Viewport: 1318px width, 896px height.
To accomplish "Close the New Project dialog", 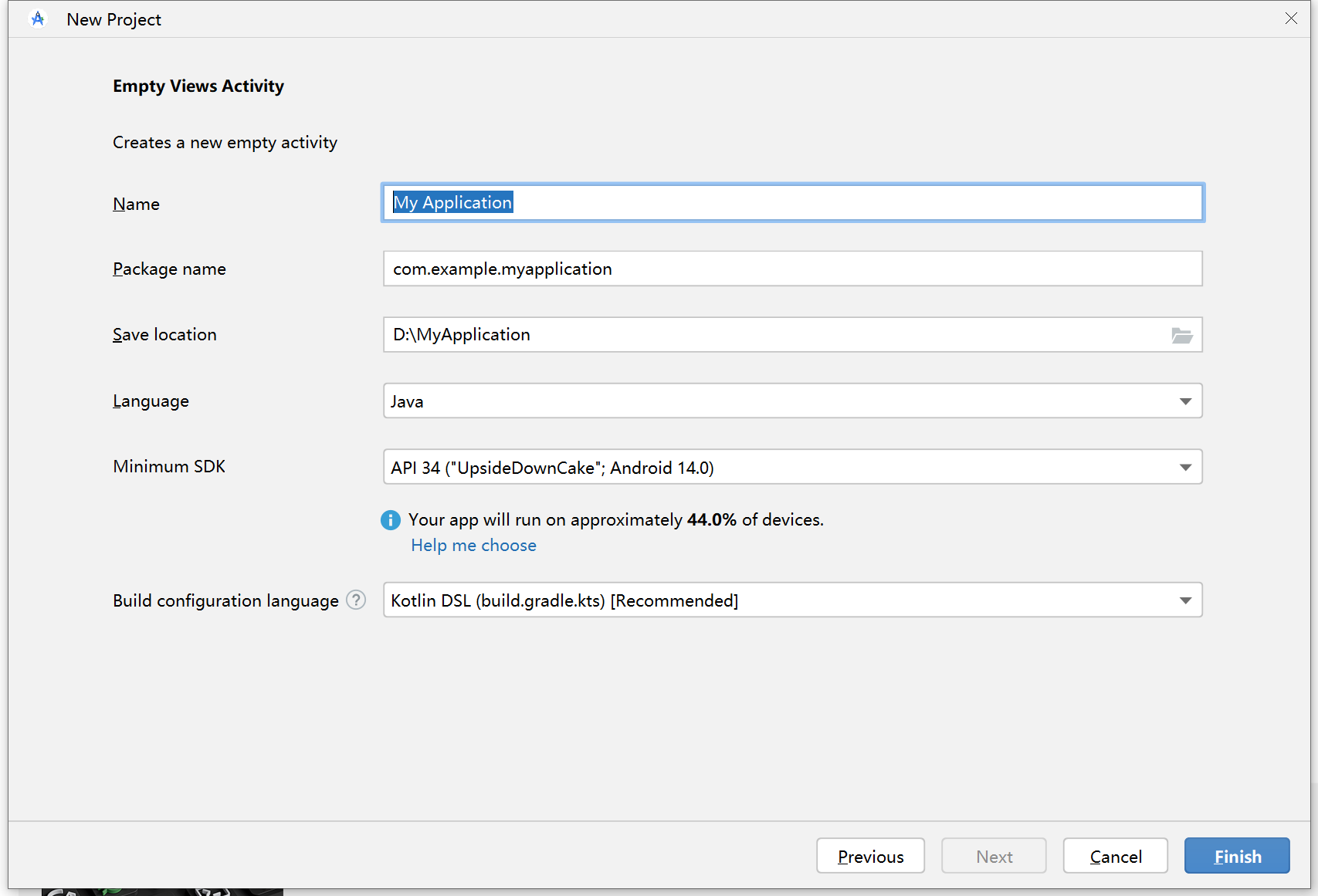I will point(1291,19).
